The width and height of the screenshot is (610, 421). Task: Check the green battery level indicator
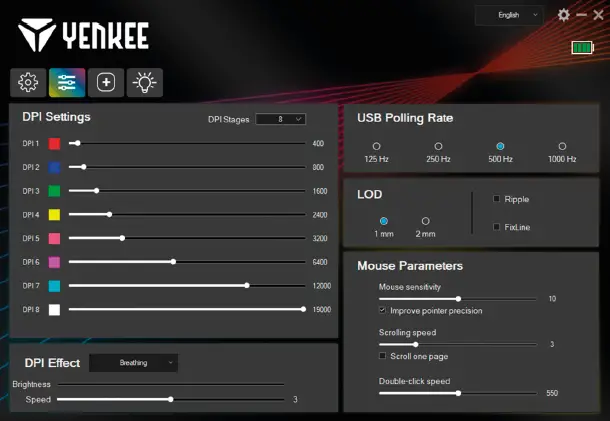pyautogui.click(x=583, y=48)
